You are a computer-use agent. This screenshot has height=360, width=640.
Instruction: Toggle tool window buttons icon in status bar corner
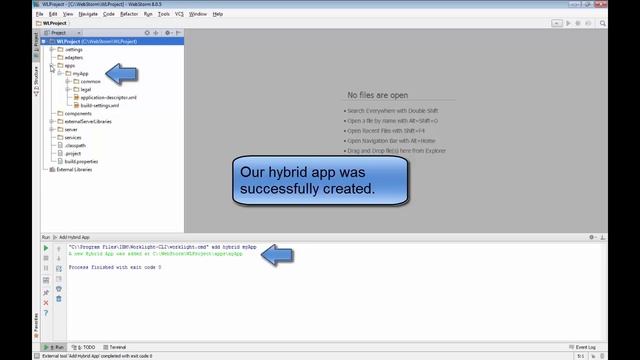(37, 356)
